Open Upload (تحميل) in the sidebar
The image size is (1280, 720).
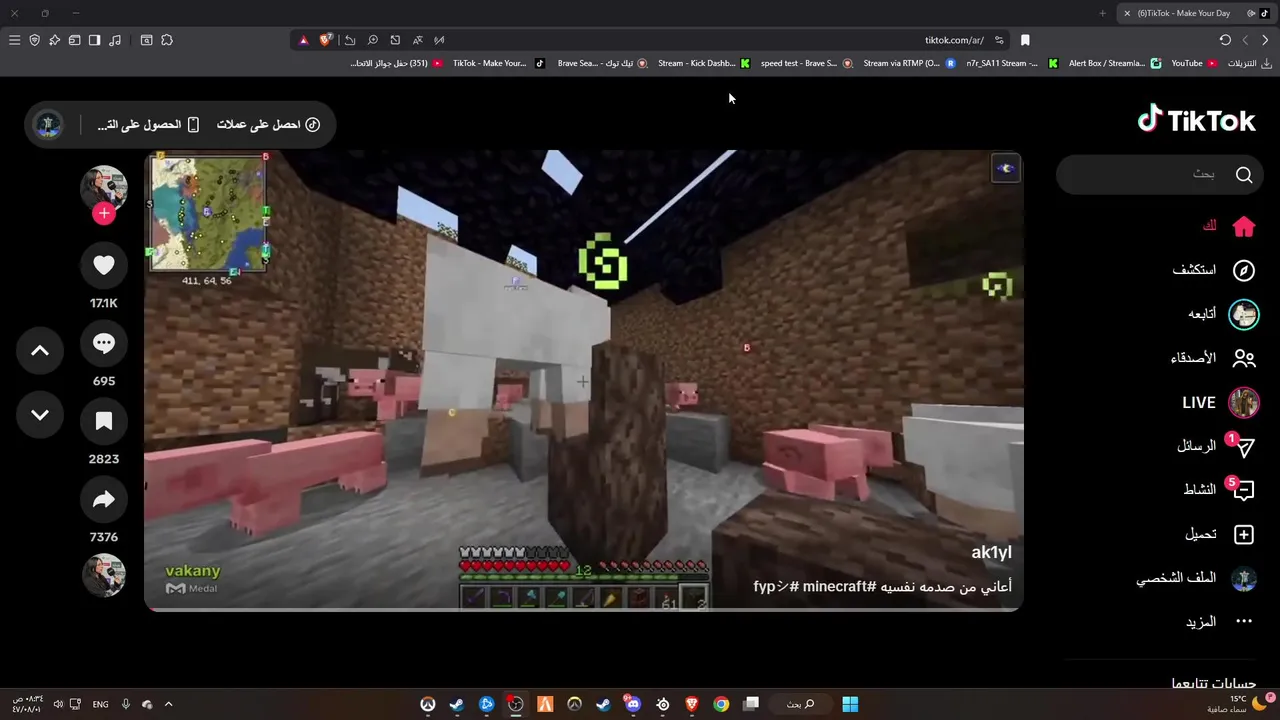click(x=1219, y=534)
